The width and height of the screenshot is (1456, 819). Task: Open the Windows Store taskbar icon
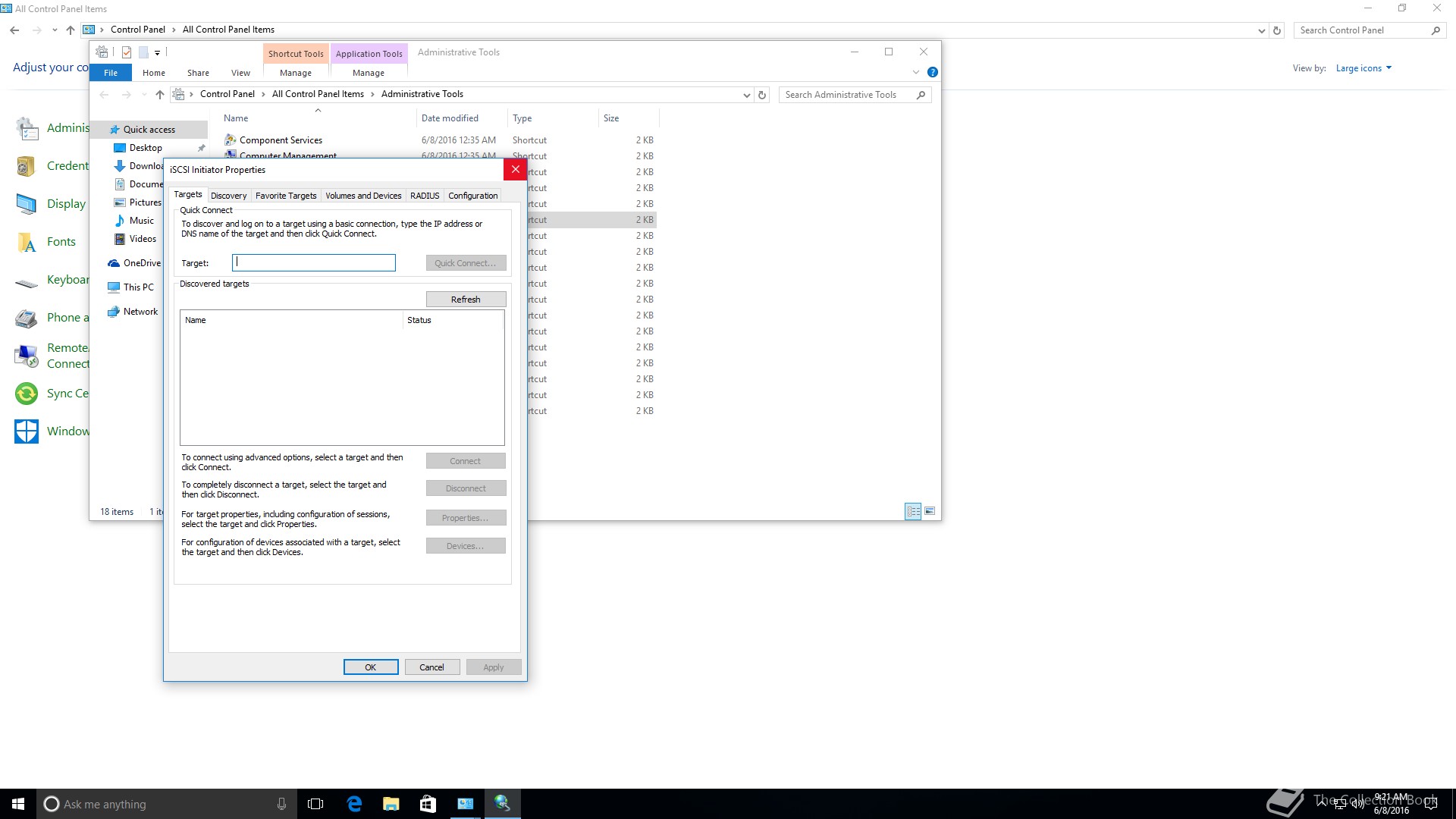point(428,804)
